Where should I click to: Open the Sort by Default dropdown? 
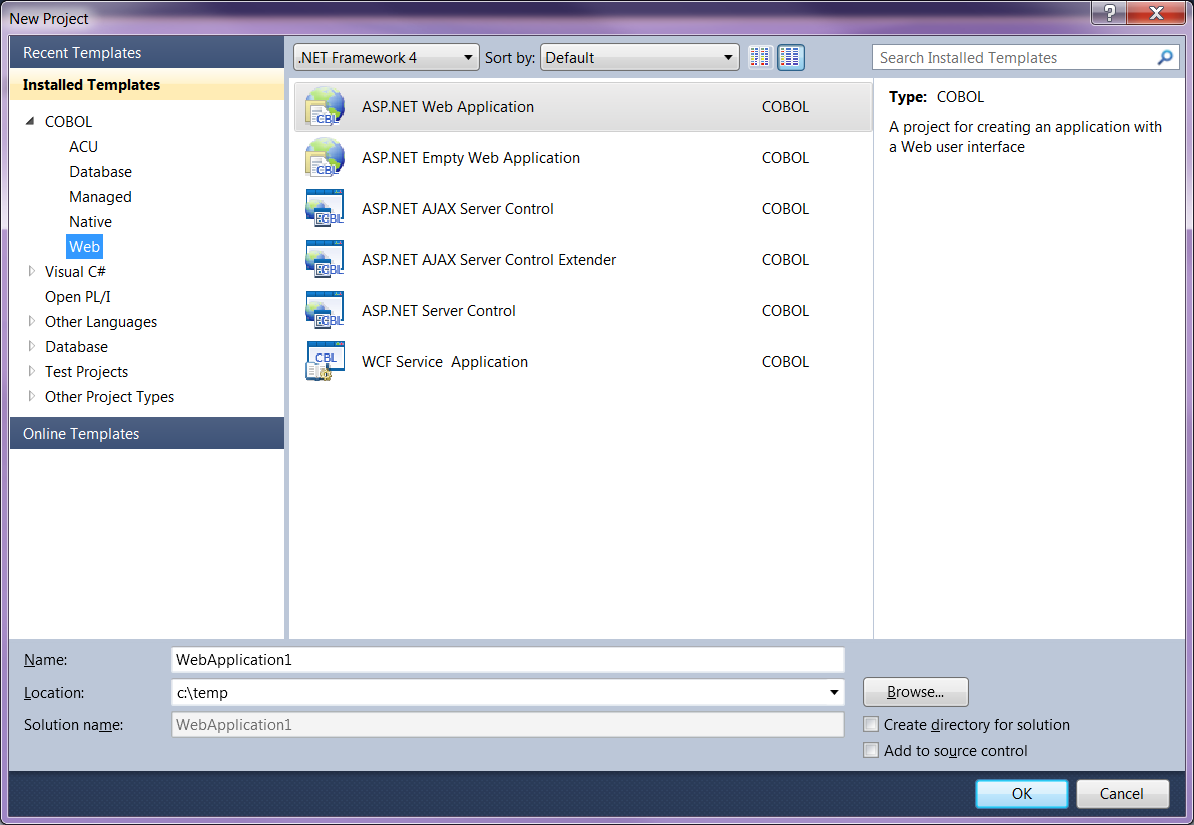click(x=640, y=57)
